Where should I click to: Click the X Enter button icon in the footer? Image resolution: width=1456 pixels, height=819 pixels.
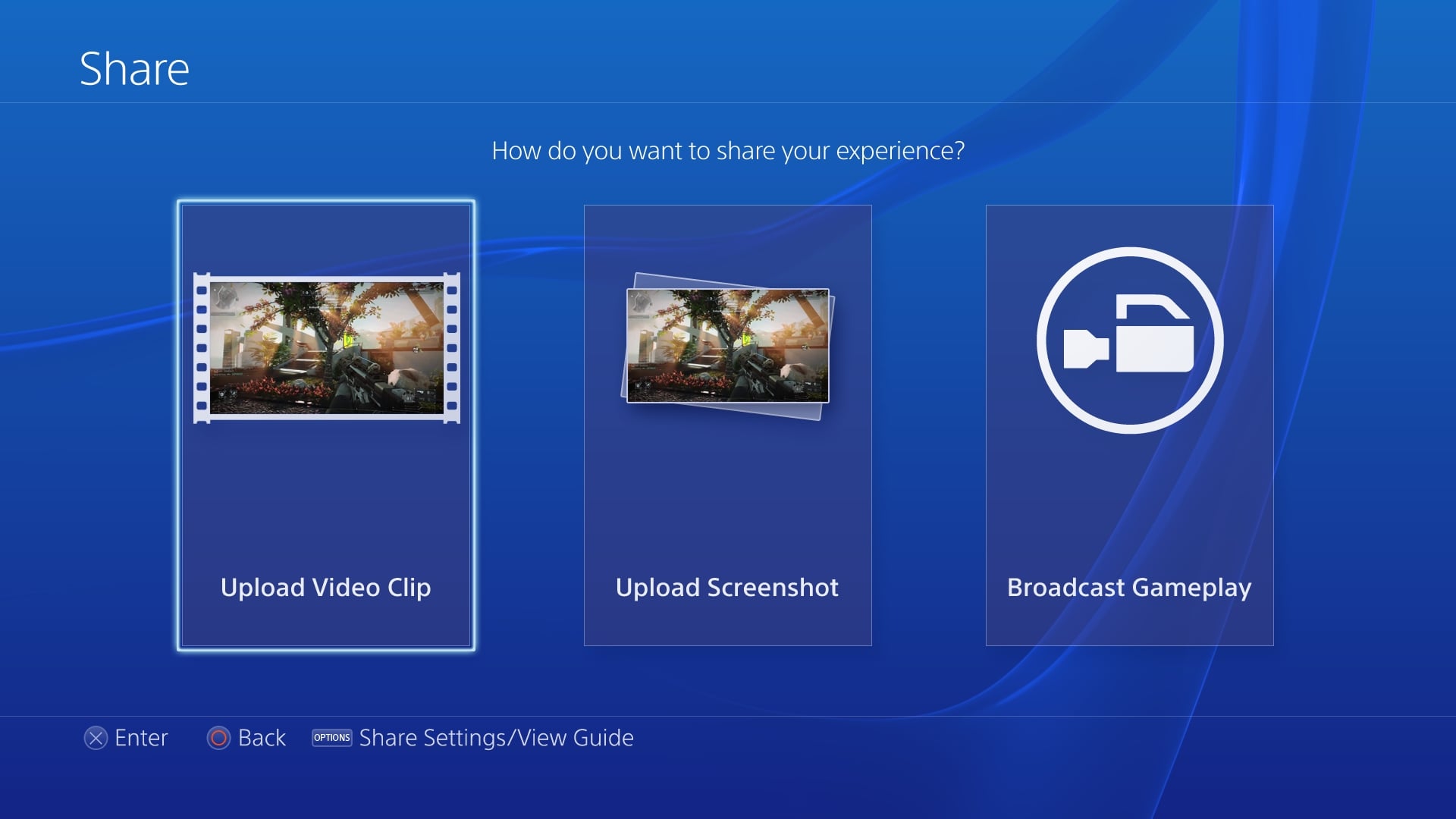(96, 738)
